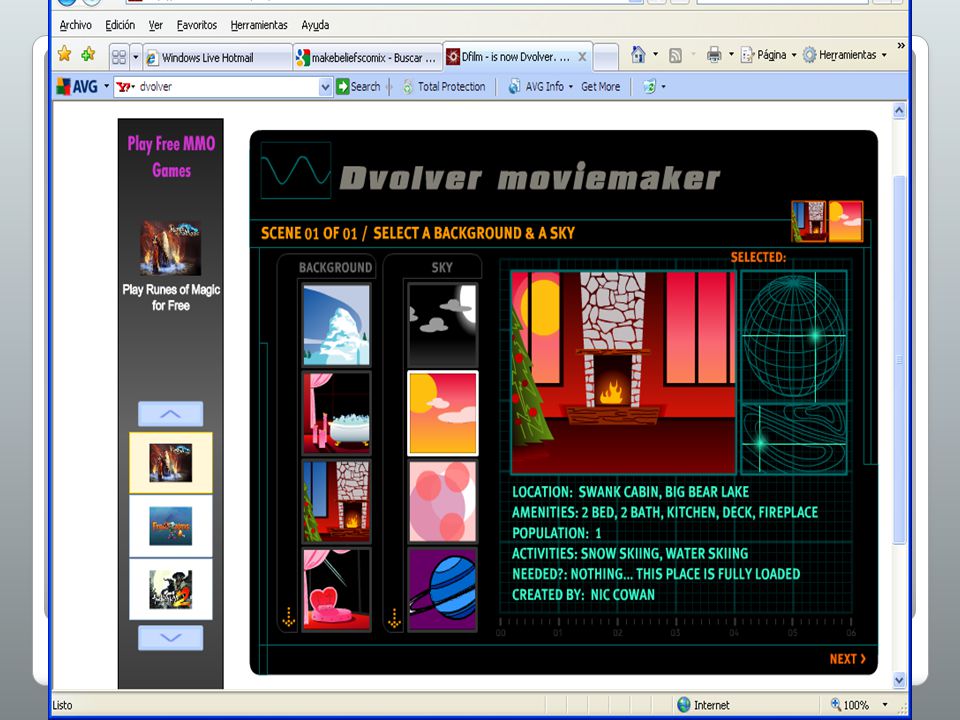The image size is (960, 720).
Task: Select the sunset sky option
Action: pos(443,413)
